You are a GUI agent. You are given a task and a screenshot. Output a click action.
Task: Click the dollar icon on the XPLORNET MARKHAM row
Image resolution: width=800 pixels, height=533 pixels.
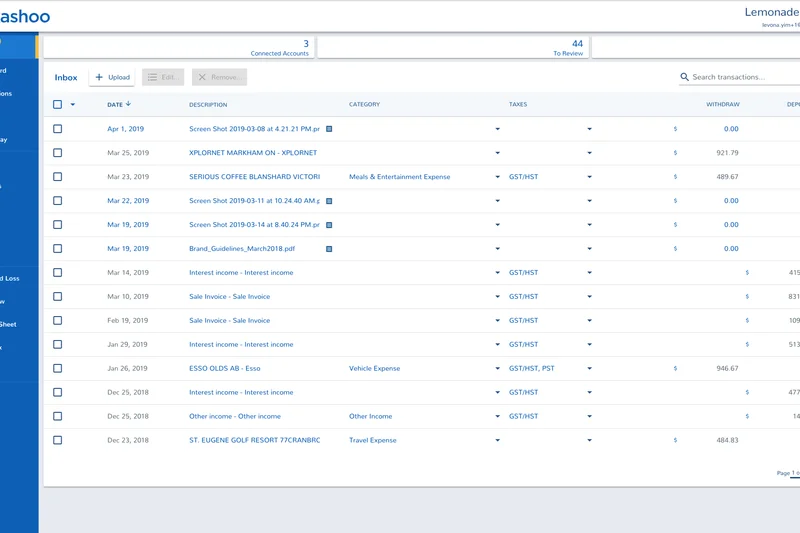(x=675, y=153)
